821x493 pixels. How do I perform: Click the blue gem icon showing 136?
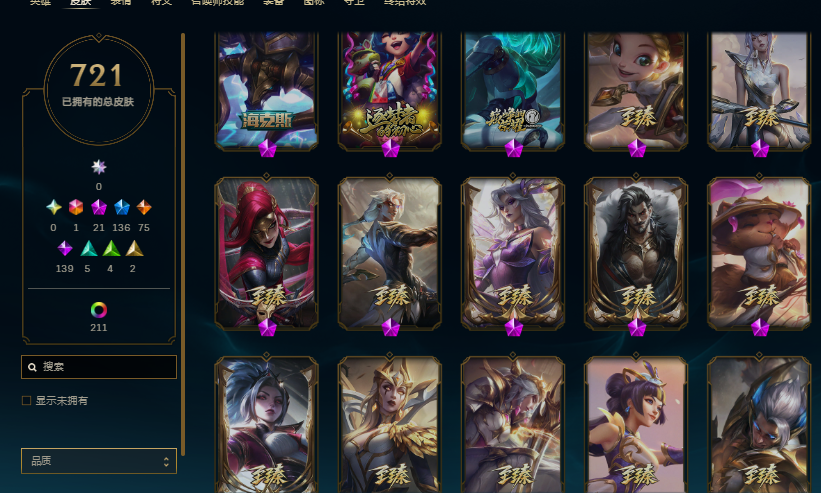point(121,207)
